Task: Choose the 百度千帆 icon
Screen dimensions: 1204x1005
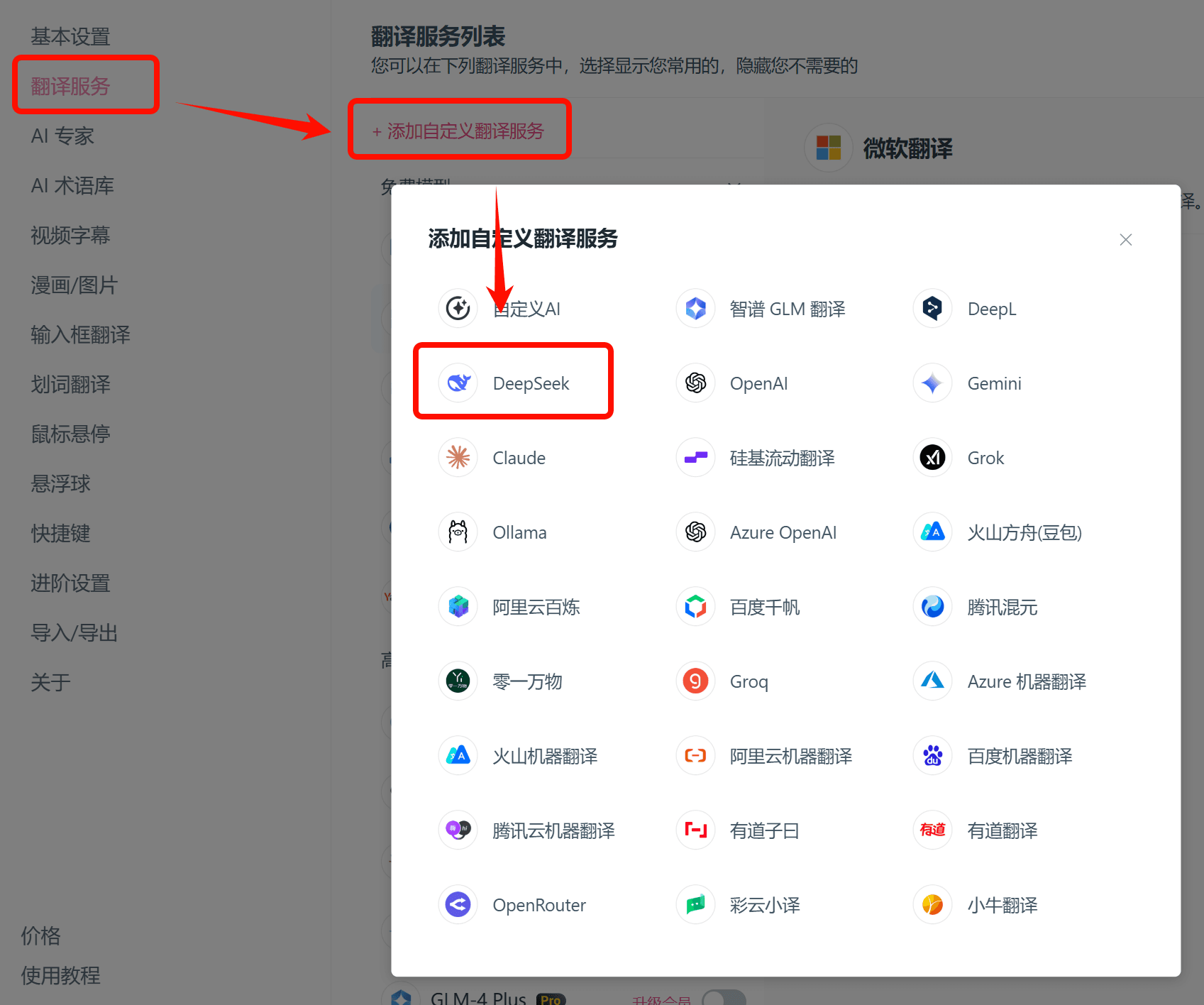Action: [695, 607]
